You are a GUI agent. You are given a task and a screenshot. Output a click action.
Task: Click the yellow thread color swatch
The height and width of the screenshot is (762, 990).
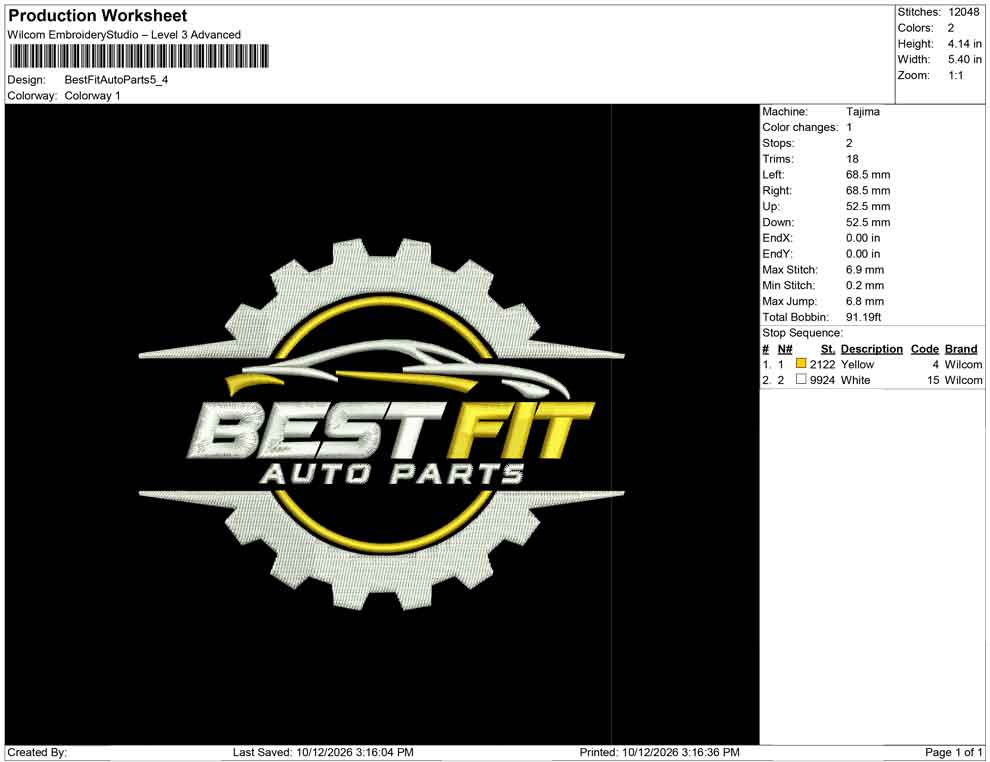tap(801, 364)
